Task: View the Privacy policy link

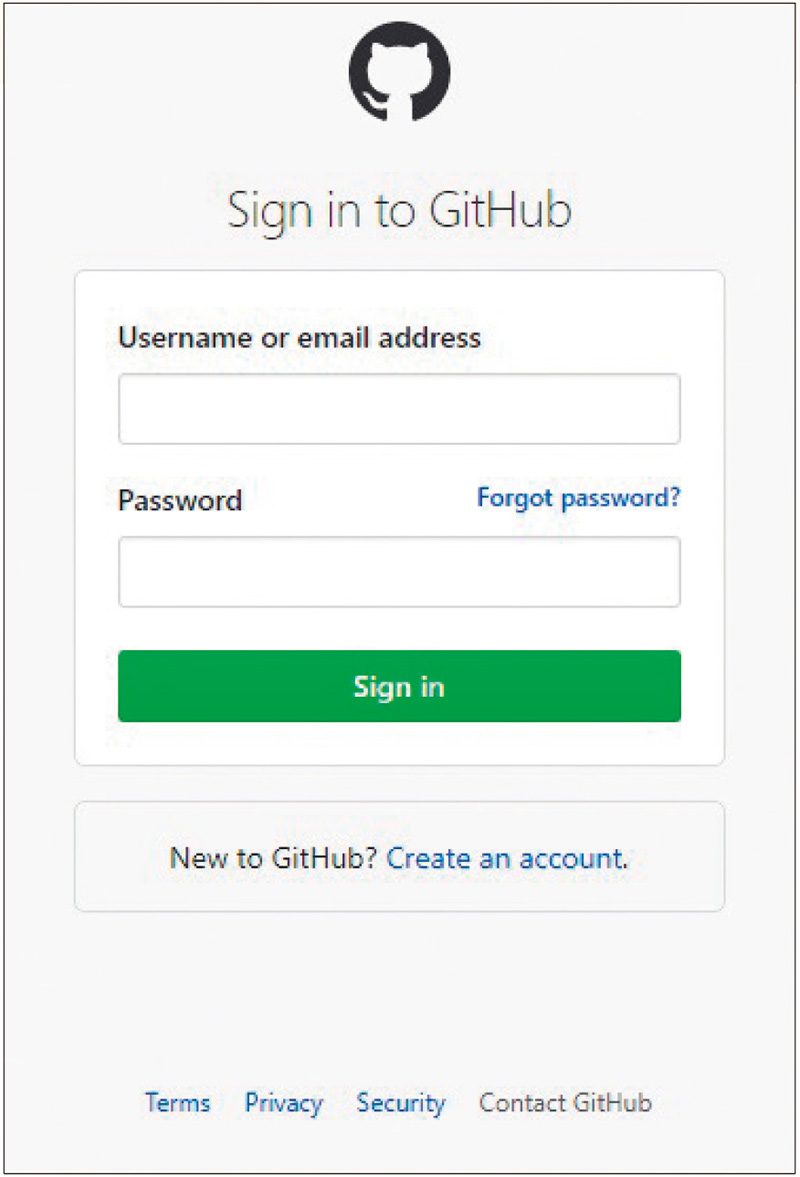Action: (283, 1103)
